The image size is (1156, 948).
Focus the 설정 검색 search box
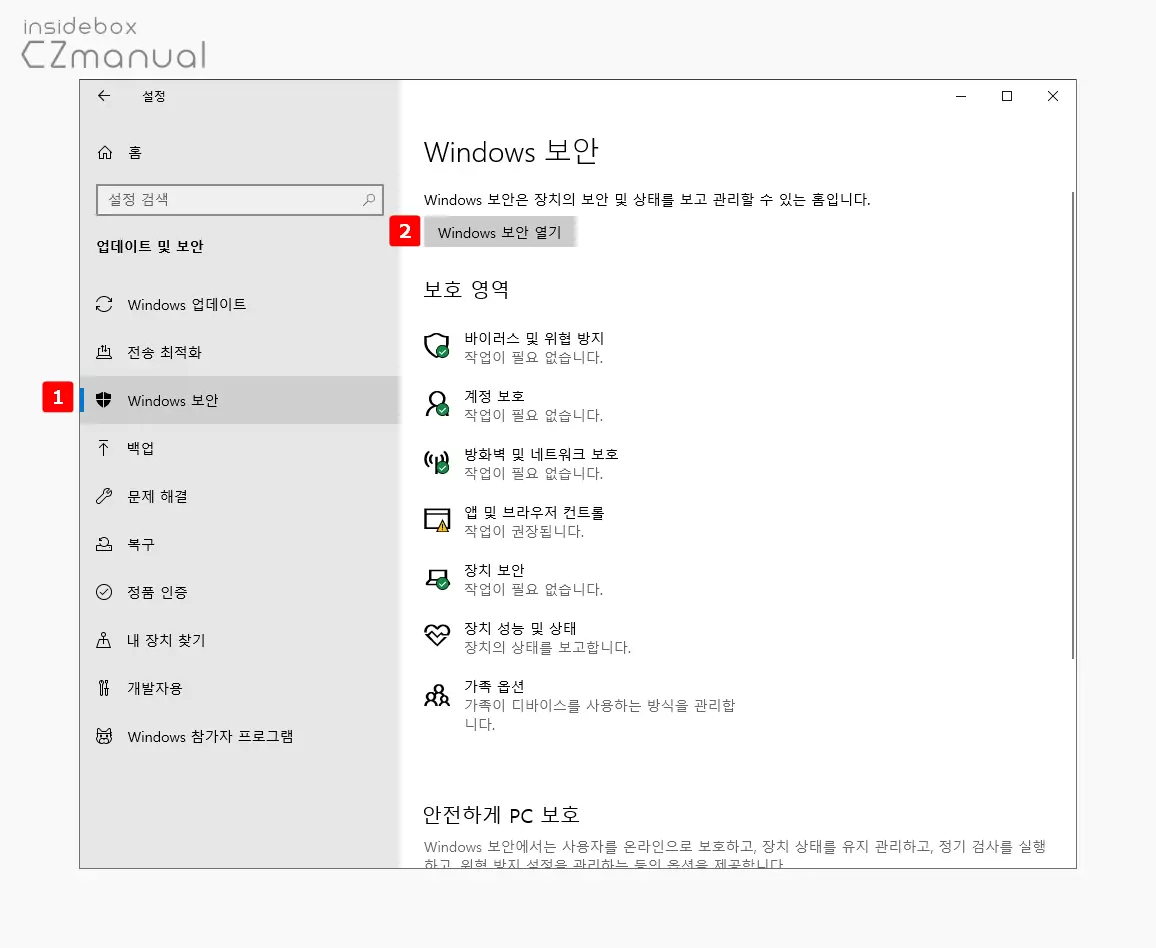point(240,200)
